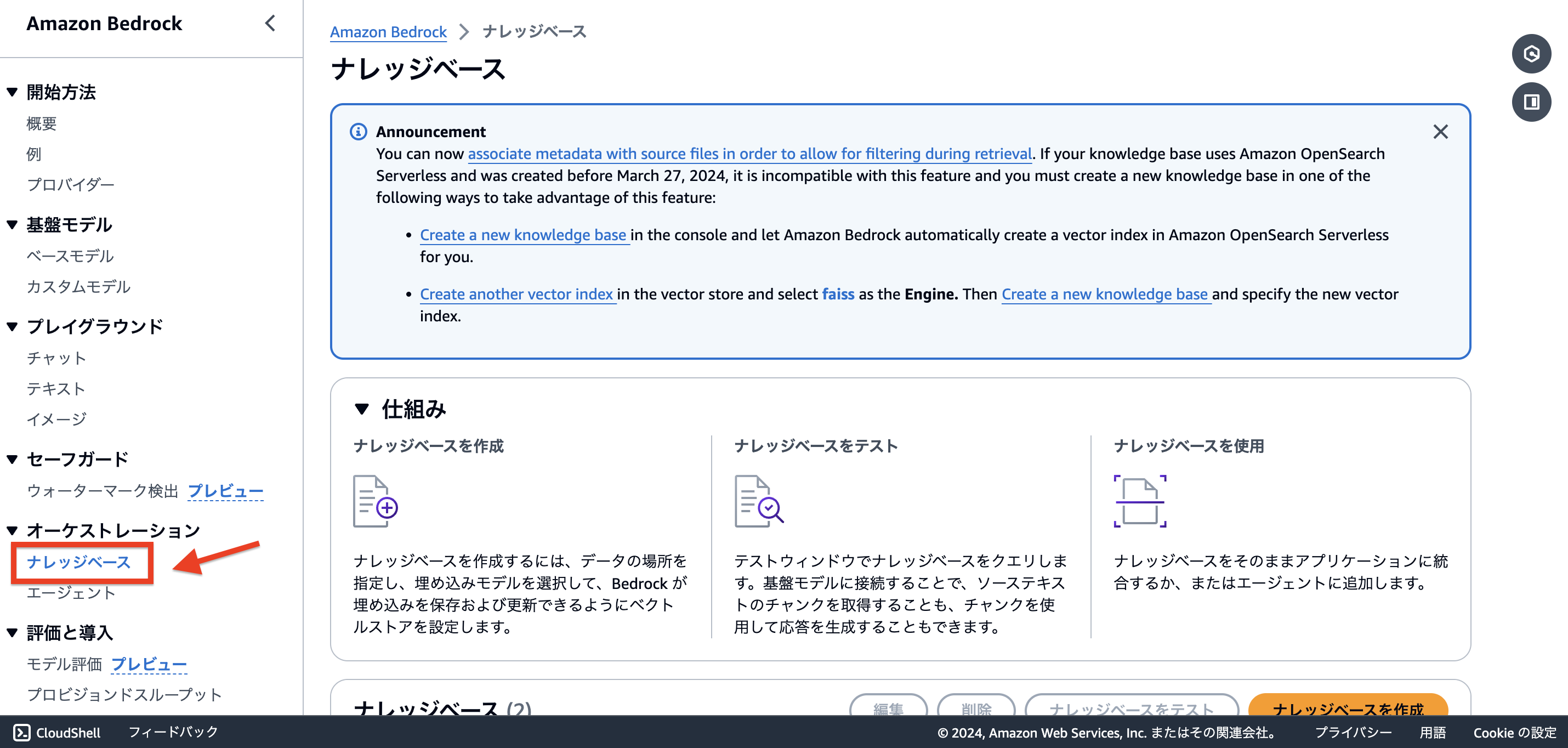Select エージェント in the sidebar
Viewport: 1568px width, 748px height.
click(x=71, y=593)
